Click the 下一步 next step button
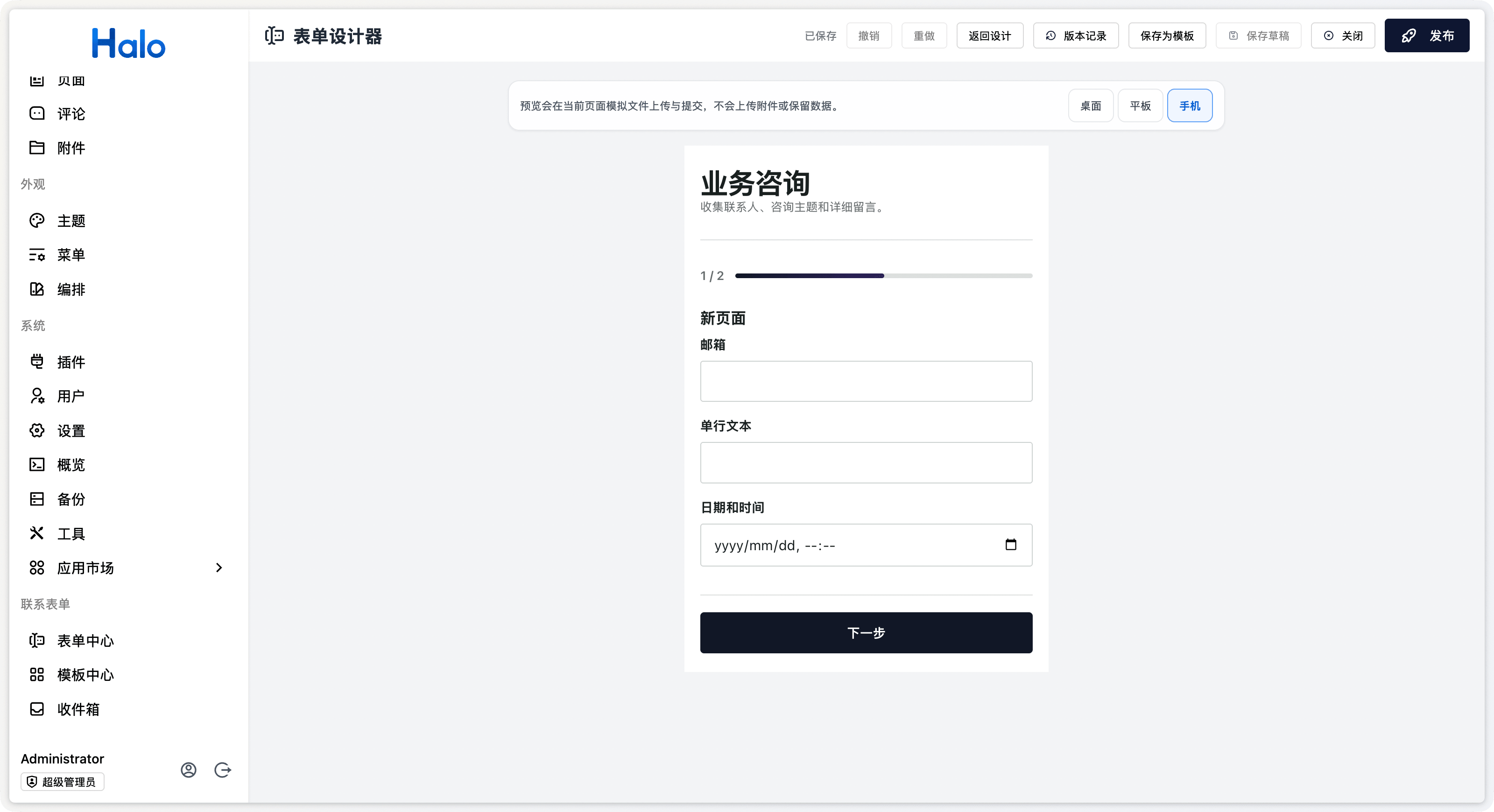Screen dimensions: 1494x812 click(866, 633)
